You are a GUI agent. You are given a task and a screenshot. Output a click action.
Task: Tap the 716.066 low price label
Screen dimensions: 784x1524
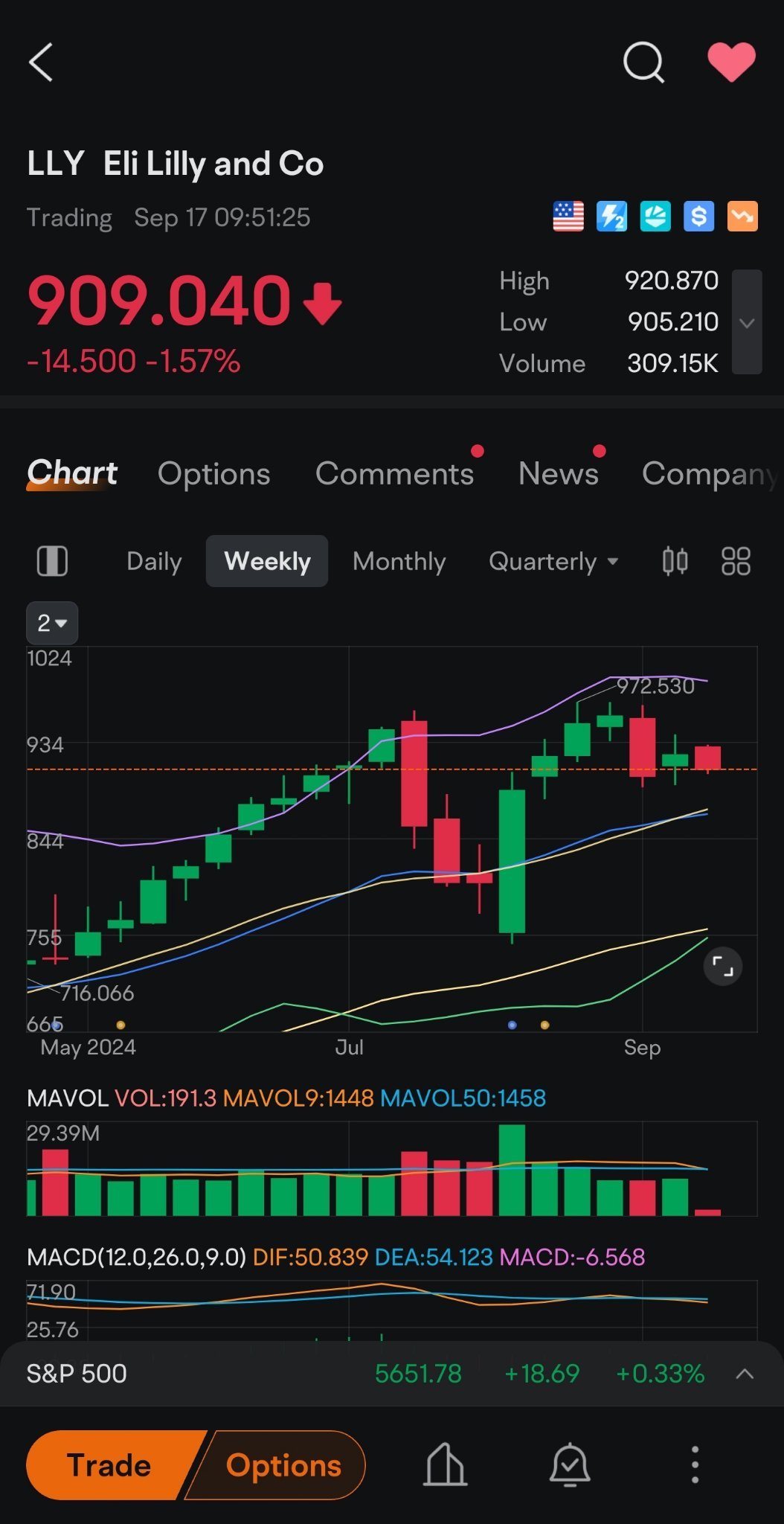pos(97,993)
